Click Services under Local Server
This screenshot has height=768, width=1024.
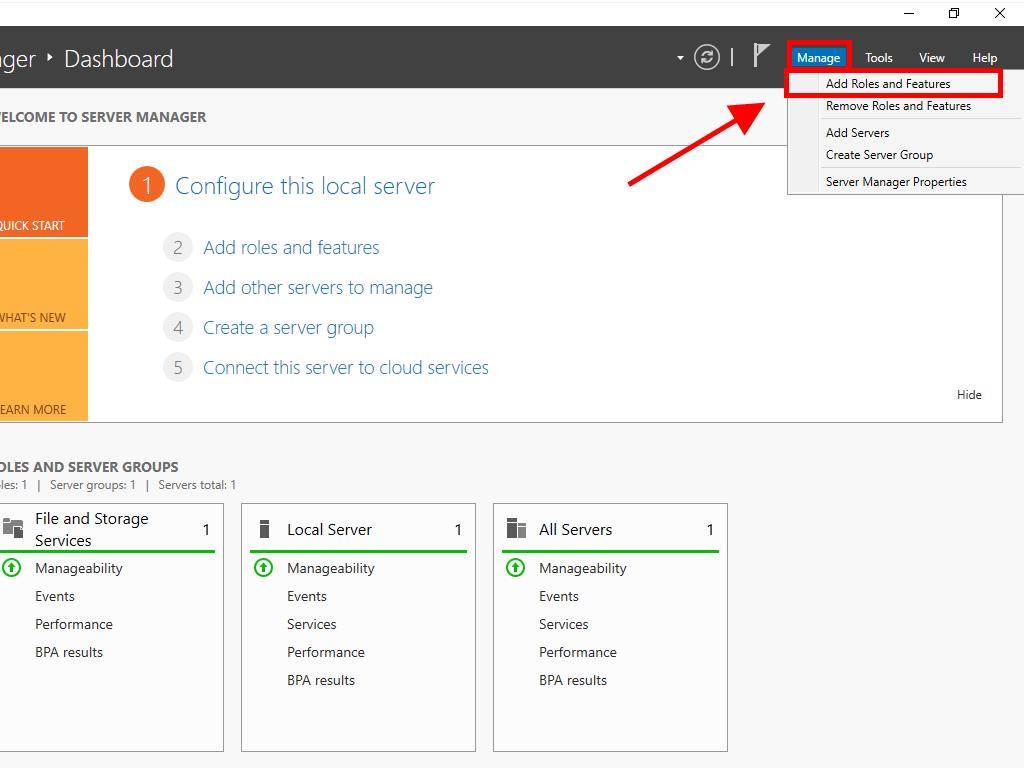(x=312, y=624)
